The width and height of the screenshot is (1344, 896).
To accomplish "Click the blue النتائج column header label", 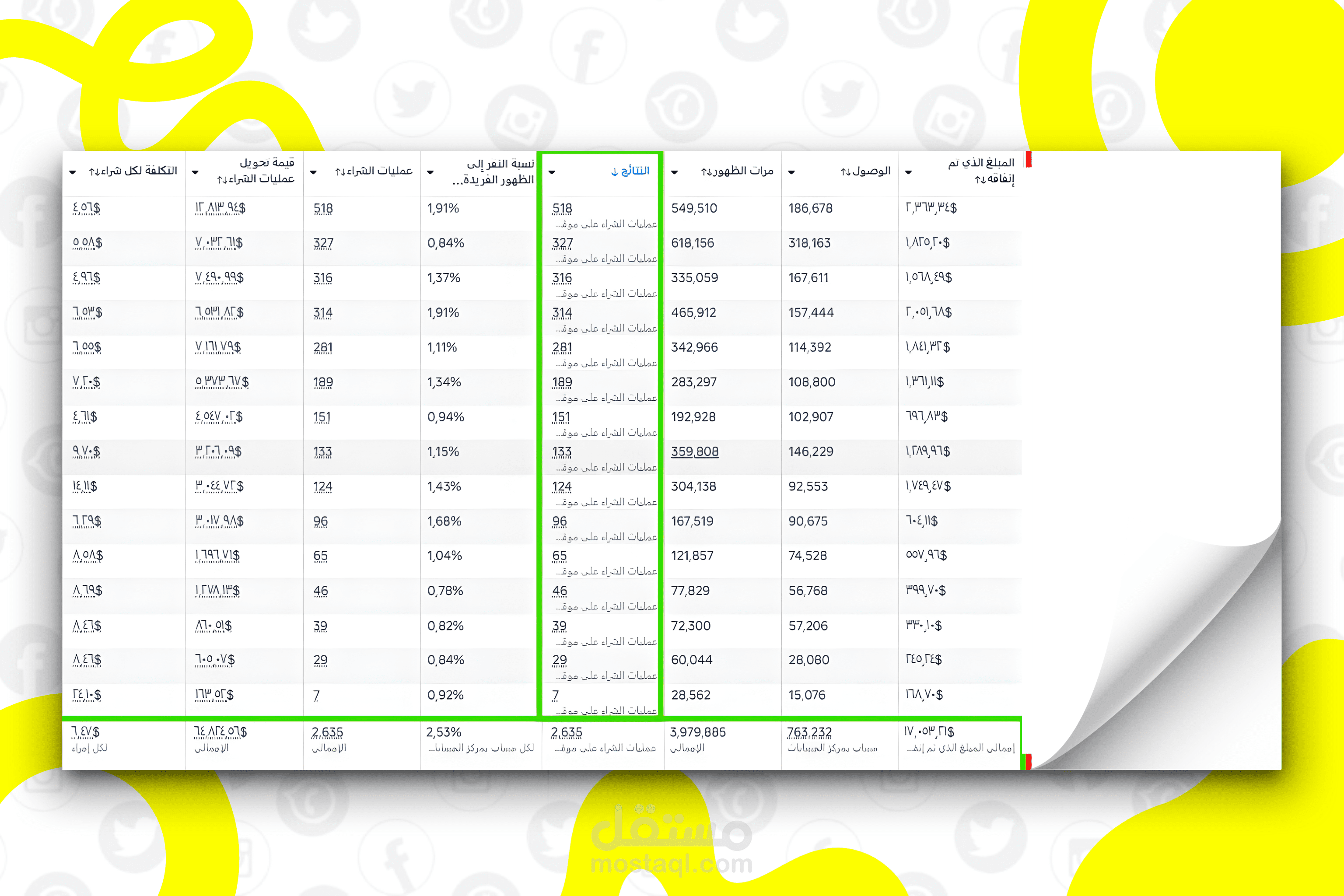I will [x=635, y=171].
